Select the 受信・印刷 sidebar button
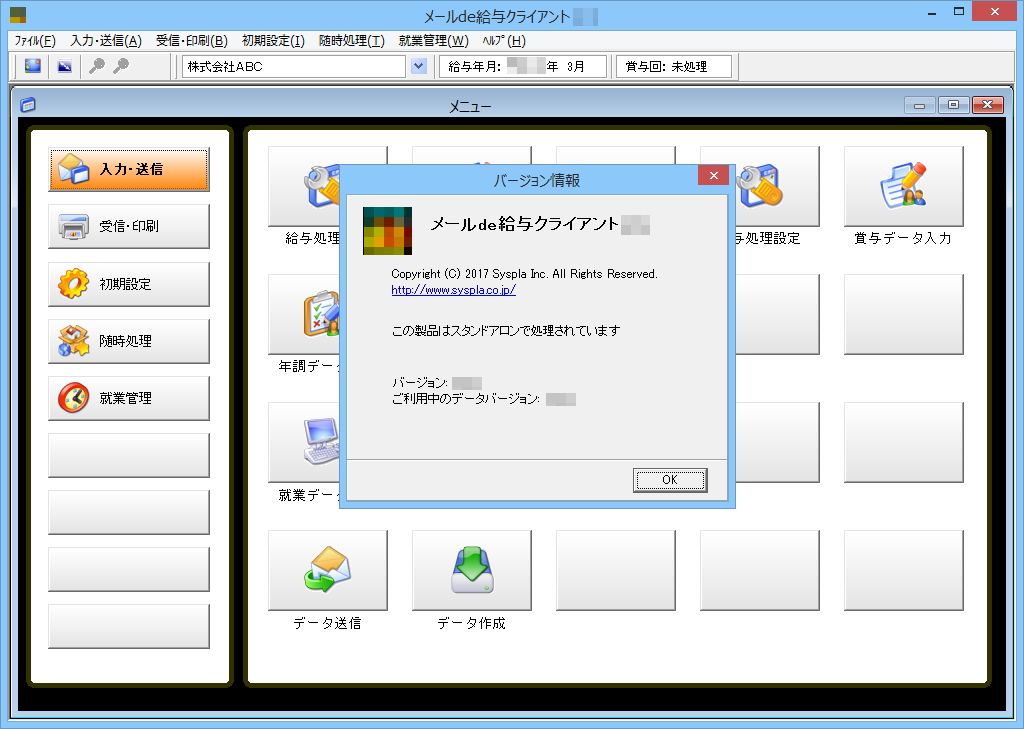 (129, 226)
